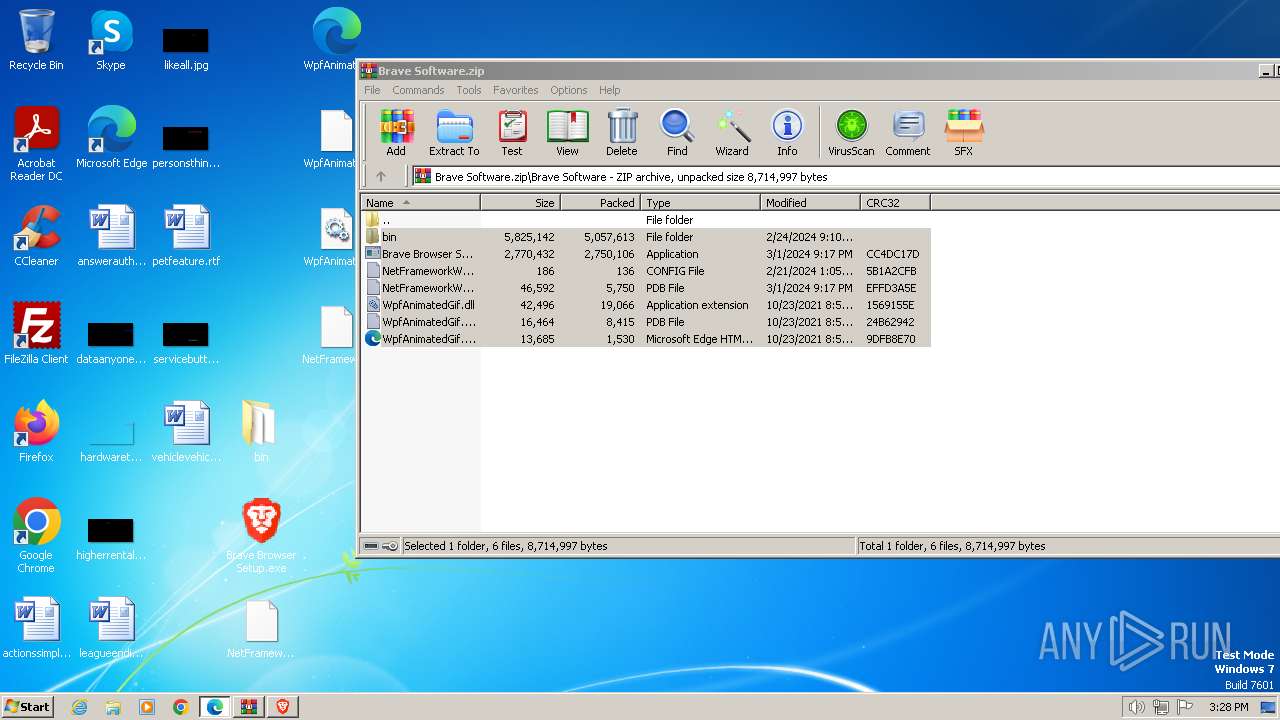The image size is (1280, 720).
Task: Click the taskbar clock showing 3:28 PM
Action: (x=1228, y=707)
